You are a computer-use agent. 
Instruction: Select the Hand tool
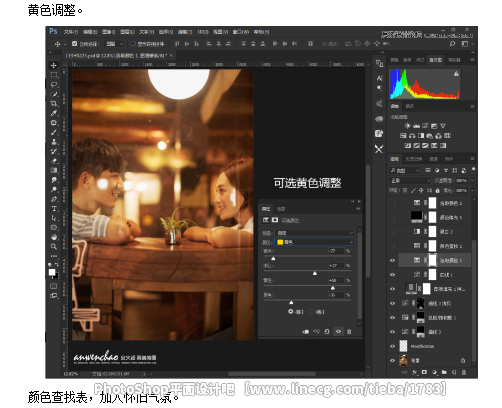[53, 237]
